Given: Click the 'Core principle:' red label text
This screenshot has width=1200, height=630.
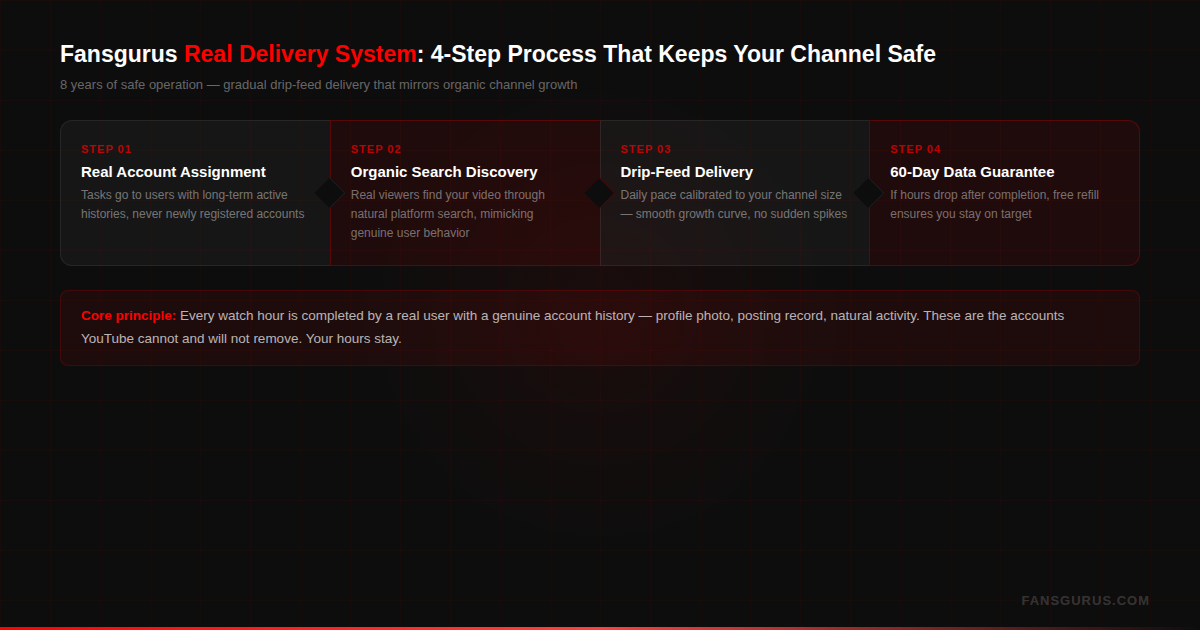Looking at the screenshot, I should click(128, 315).
